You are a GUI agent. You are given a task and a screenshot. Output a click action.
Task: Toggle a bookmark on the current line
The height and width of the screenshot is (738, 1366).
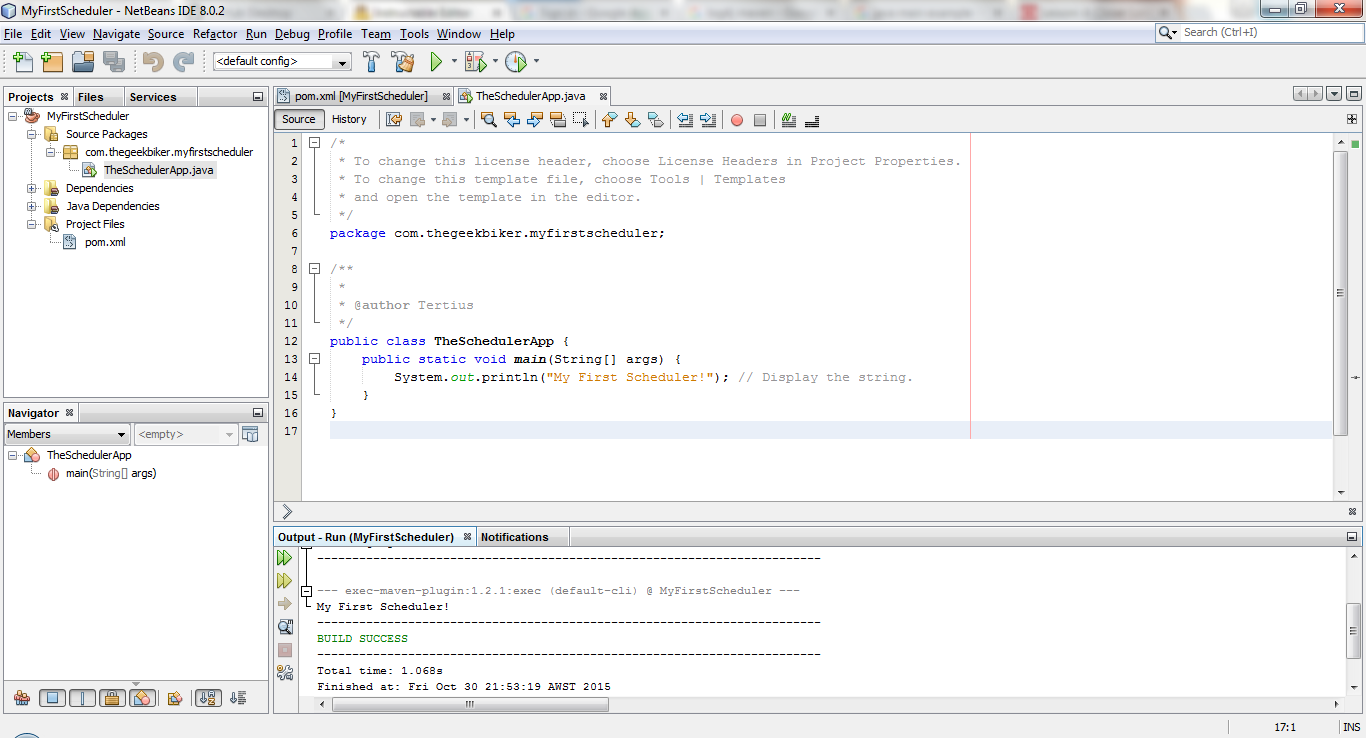click(x=655, y=120)
